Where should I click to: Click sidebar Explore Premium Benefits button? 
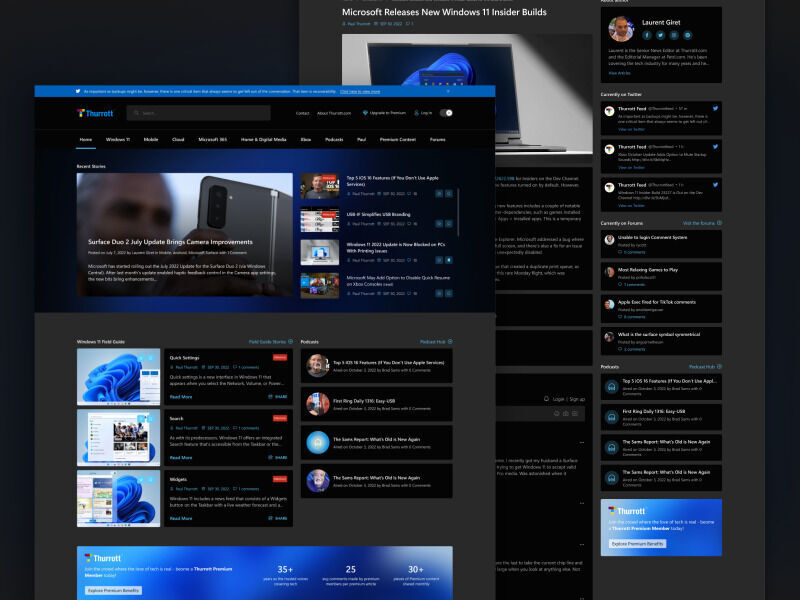click(637, 544)
